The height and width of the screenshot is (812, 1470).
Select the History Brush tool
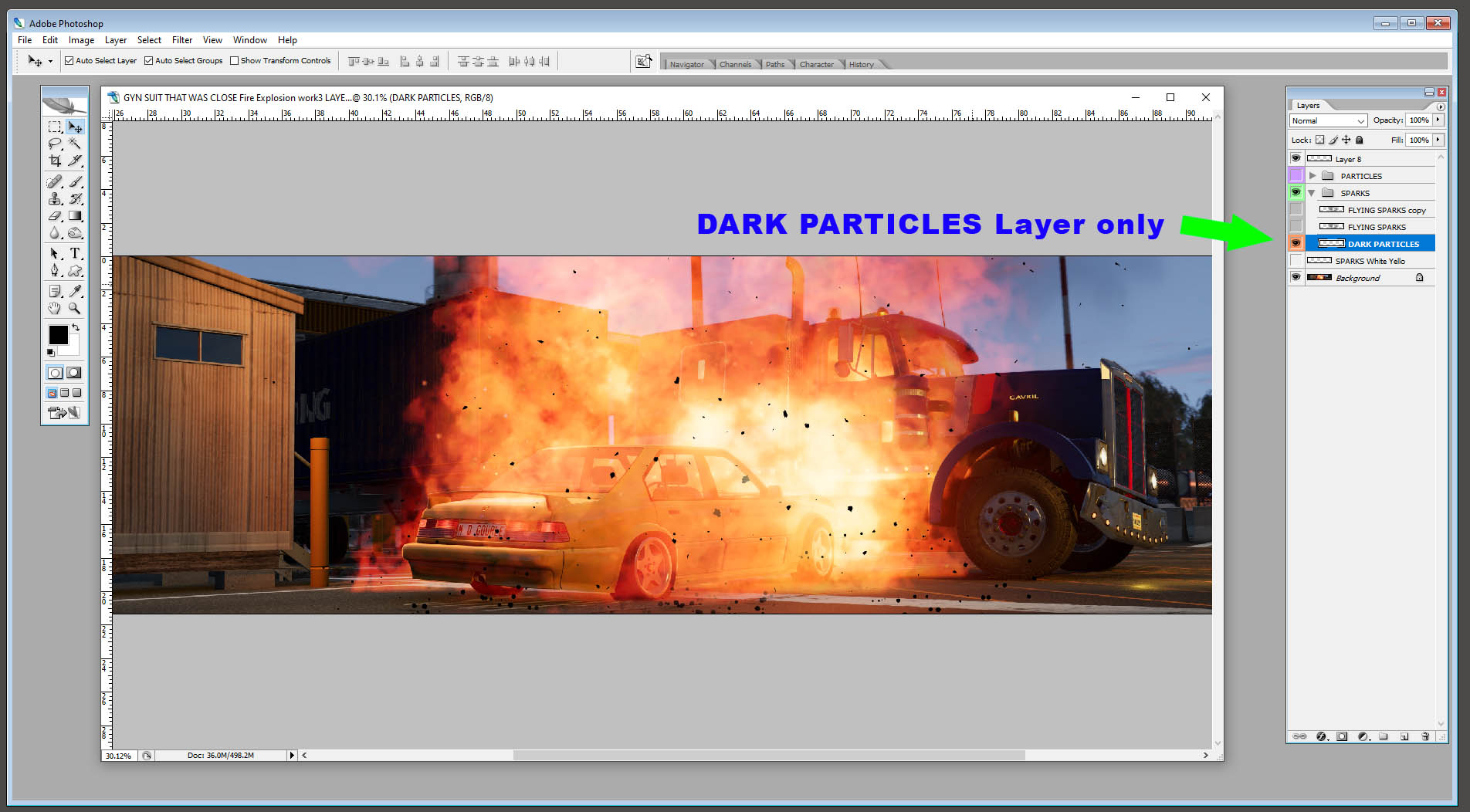click(x=75, y=199)
